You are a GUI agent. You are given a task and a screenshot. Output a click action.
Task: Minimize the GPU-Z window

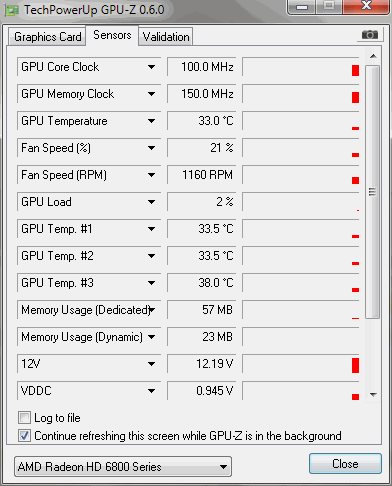[x=302, y=7]
